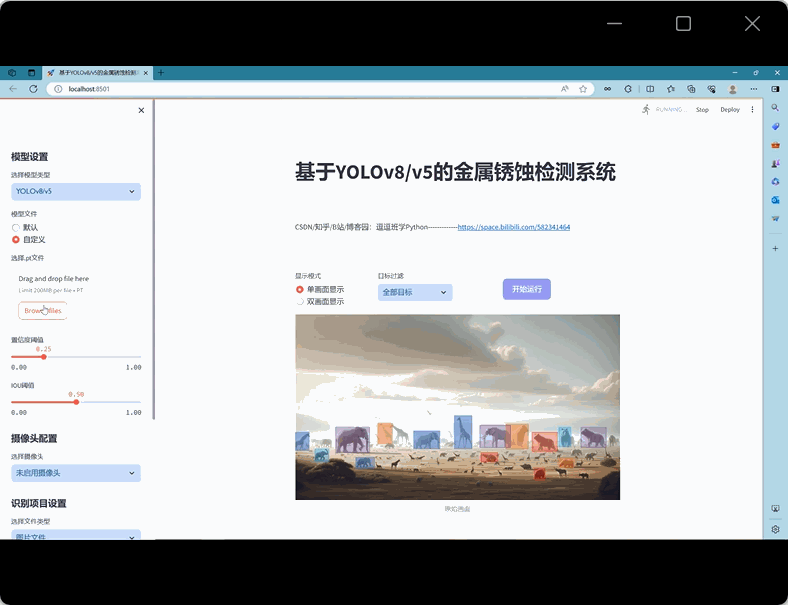Reload the page with the refresh icon
788x605 pixels.
point(33,88)
